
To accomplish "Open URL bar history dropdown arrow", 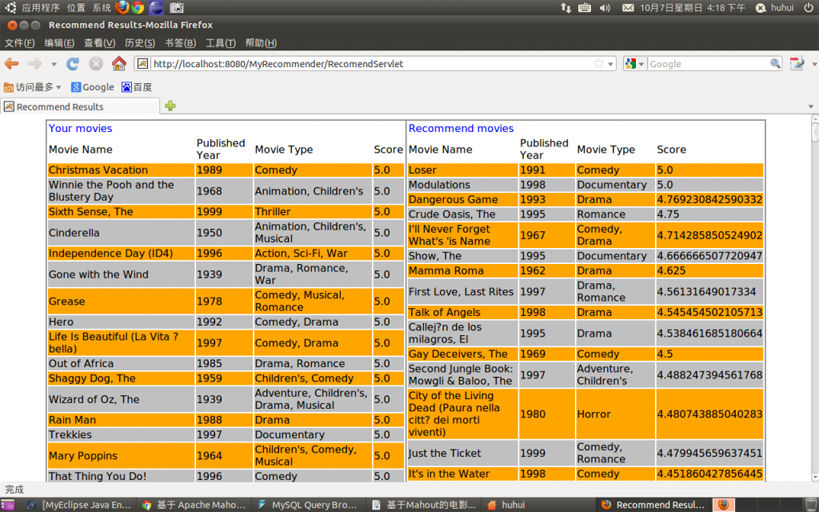I will pos(611,64).
